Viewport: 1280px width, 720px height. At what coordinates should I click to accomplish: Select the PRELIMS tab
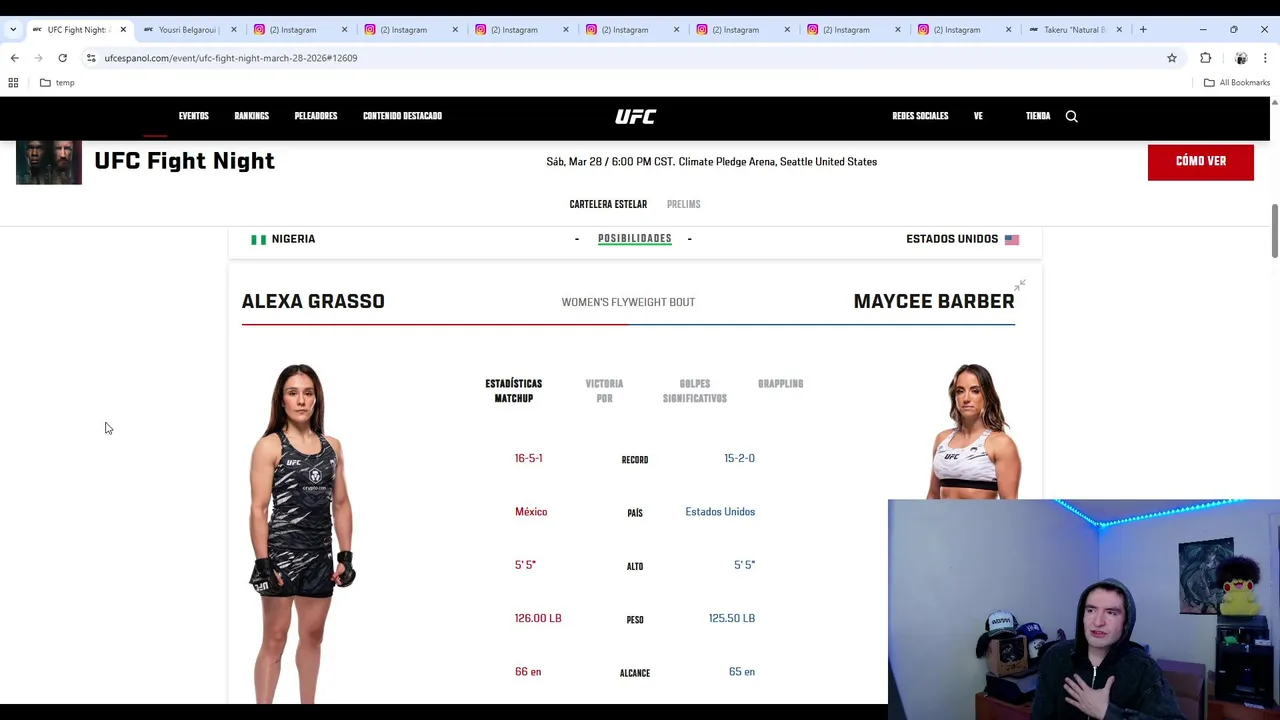[x=684, y=204]
